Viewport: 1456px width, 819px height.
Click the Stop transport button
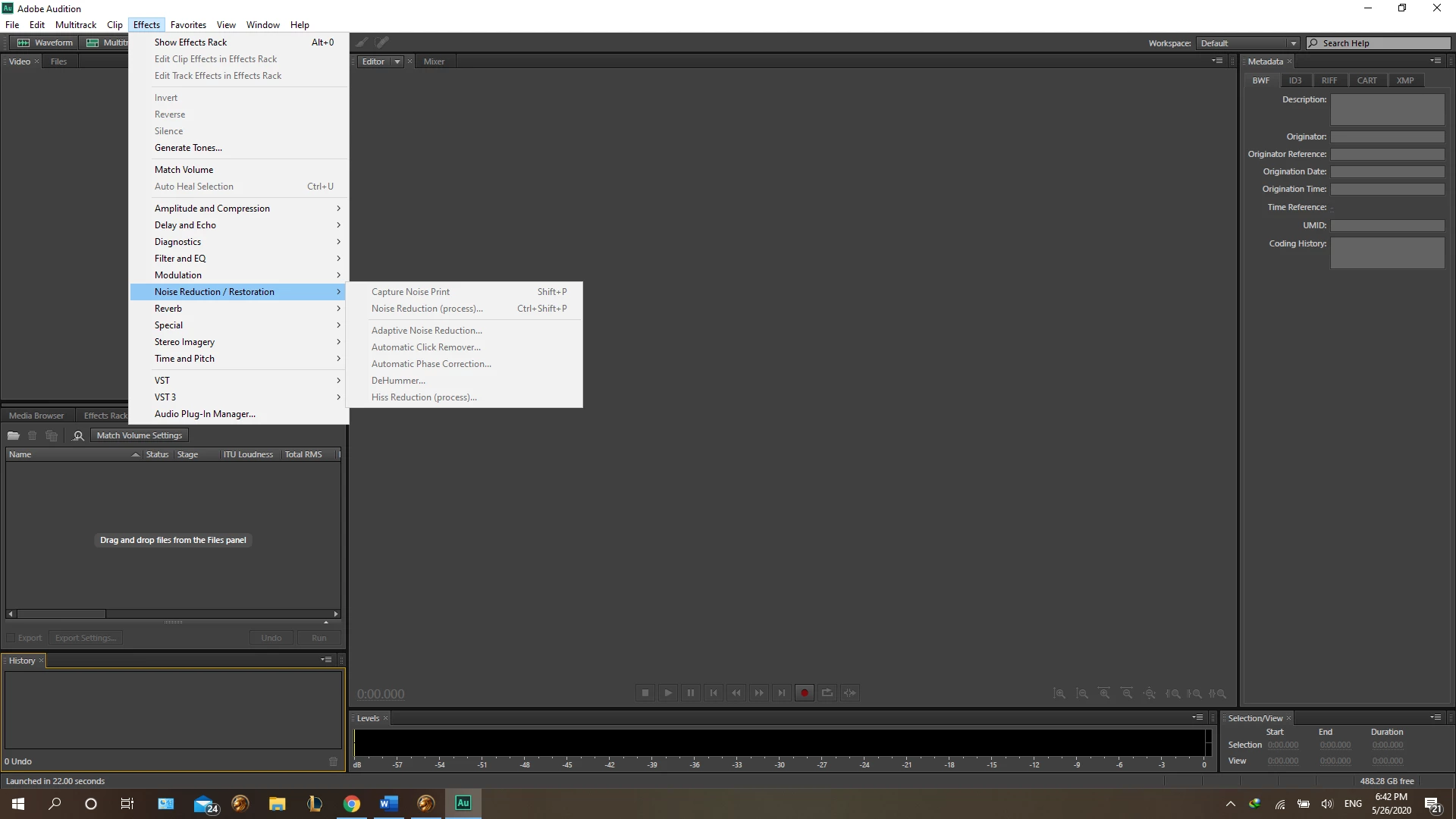[x=645, y=692]
